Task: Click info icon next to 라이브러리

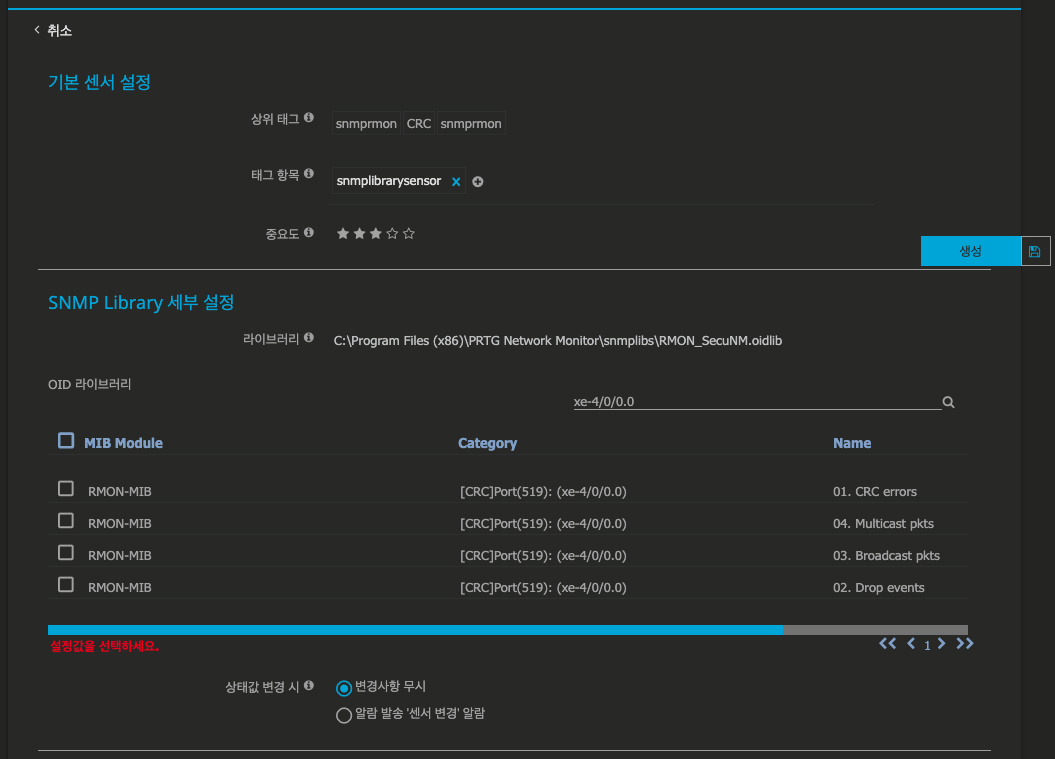Action: [x=309, y=338]
